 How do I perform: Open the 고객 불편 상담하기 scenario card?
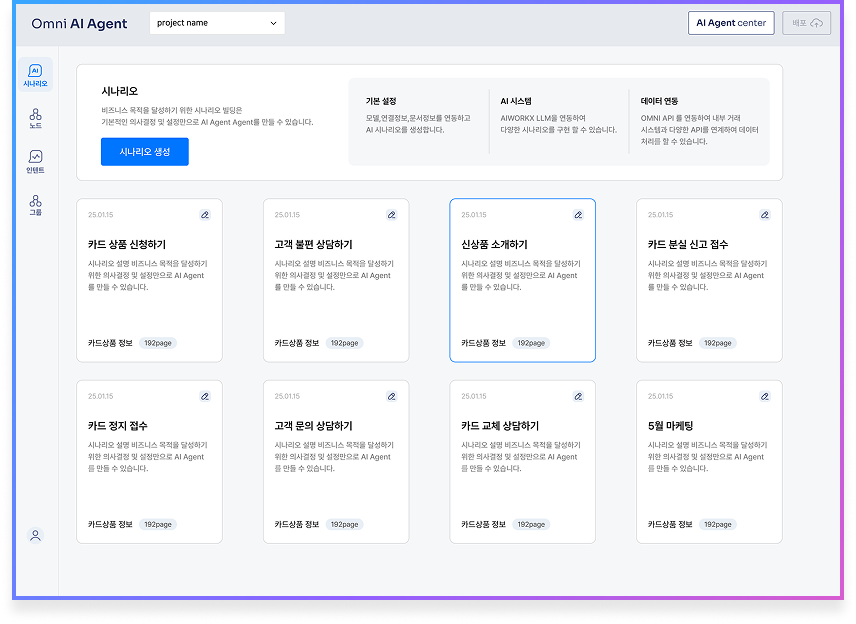point(336,280)
